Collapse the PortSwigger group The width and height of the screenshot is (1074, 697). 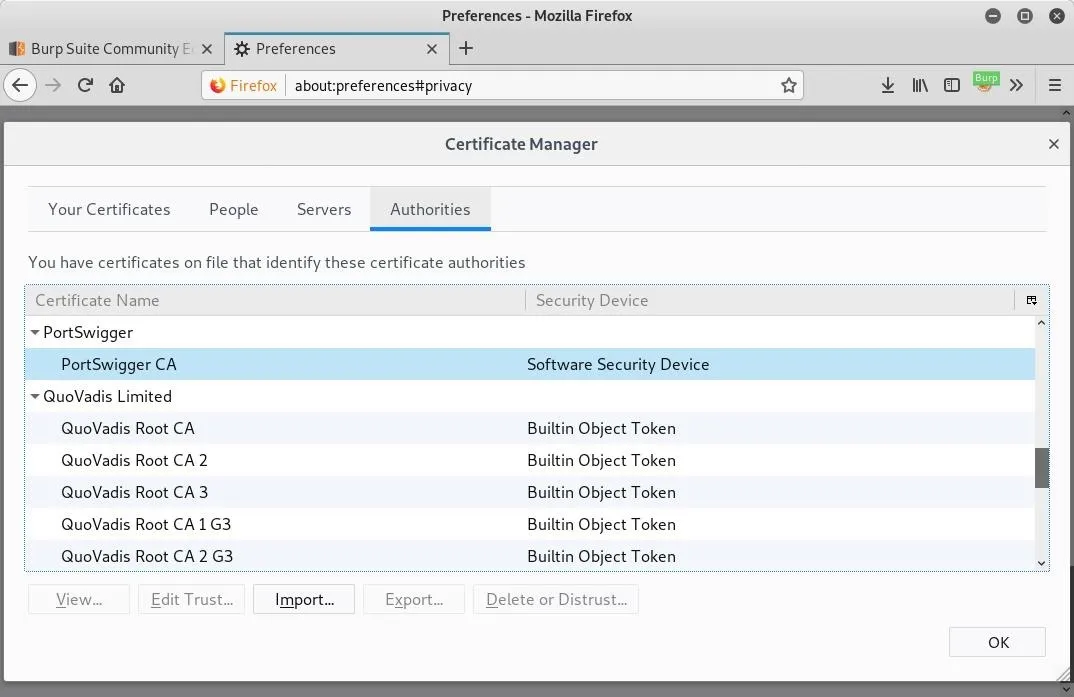(x=35, y=332)
